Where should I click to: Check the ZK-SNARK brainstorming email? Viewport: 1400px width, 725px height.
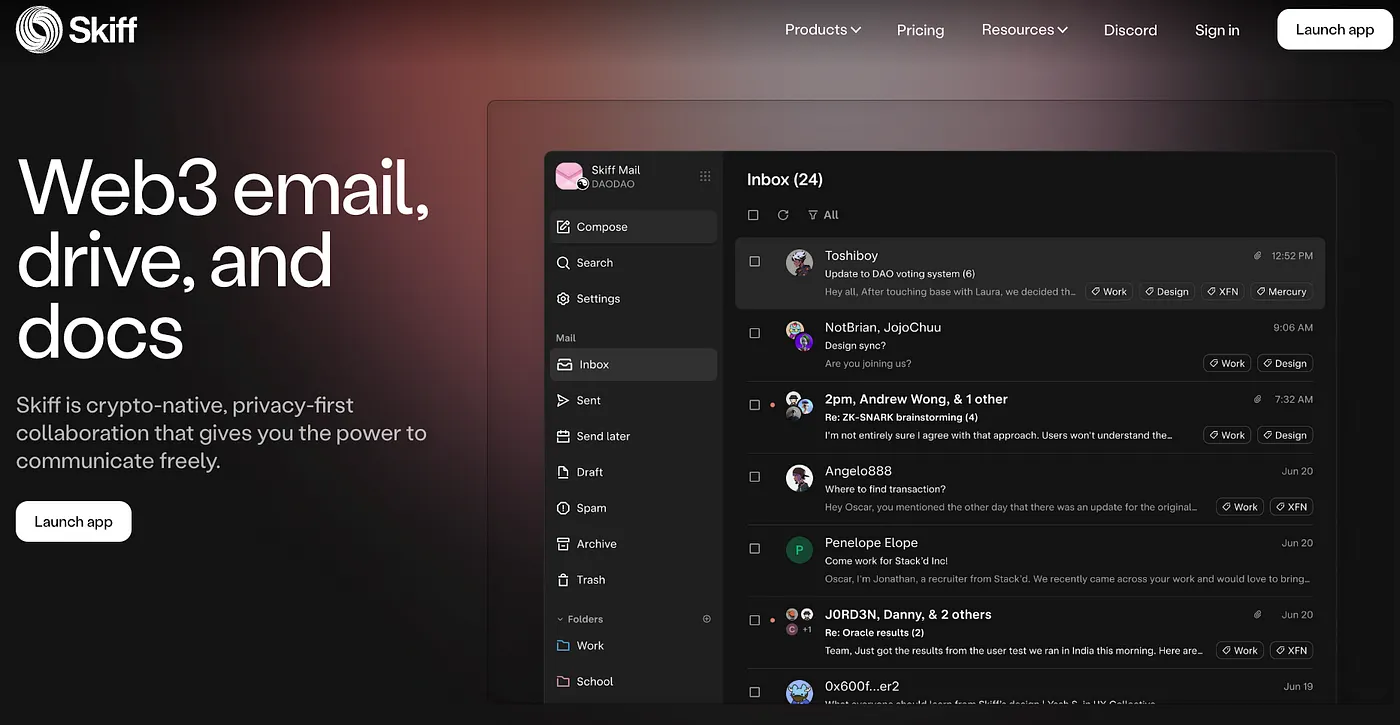pyautogui.click(x=755, y=405)
